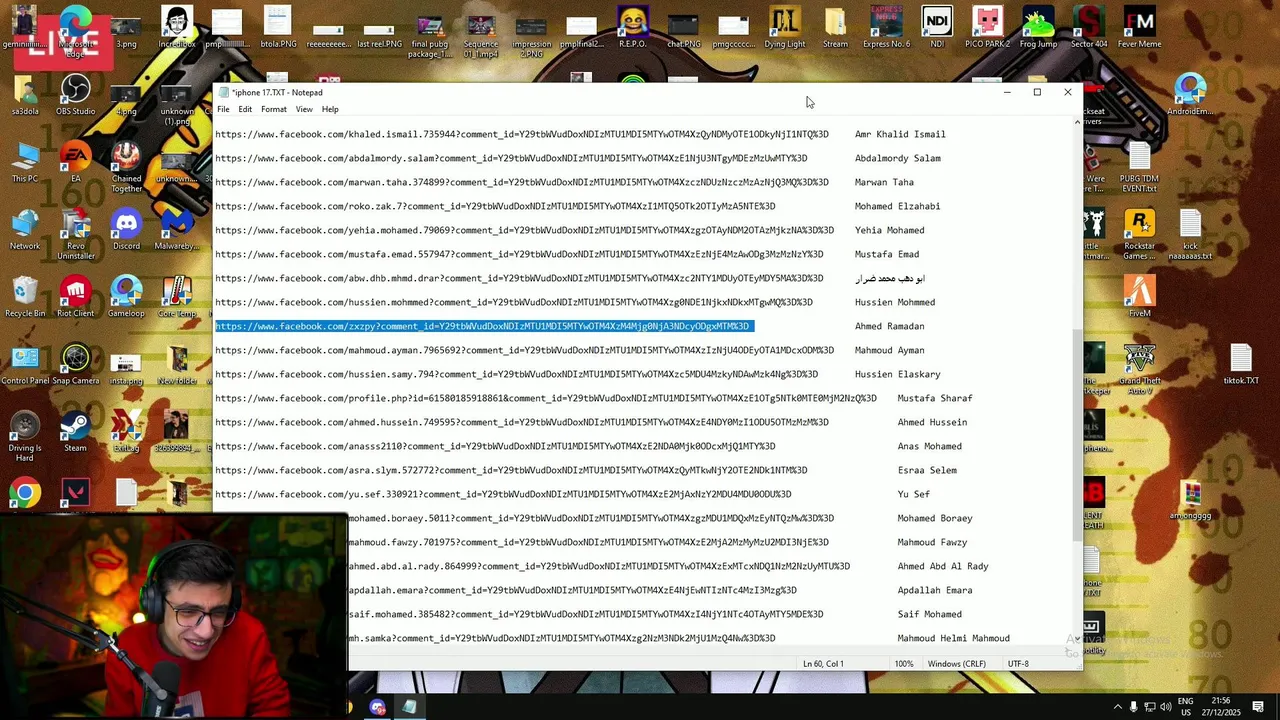Select the kick naaaaaas.txt desktop file
This screenshot has height=720, width=1280.
tap(1189, 234)
